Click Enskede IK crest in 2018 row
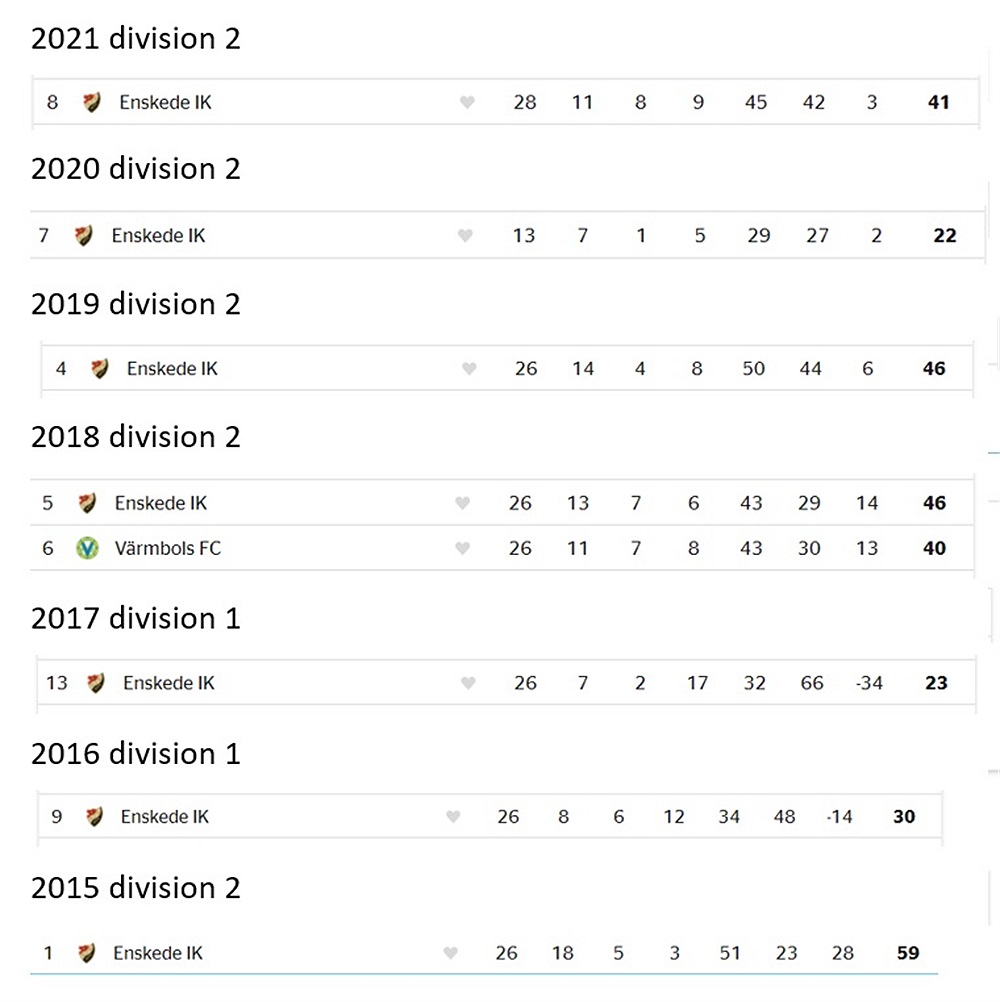 point(87,504)
